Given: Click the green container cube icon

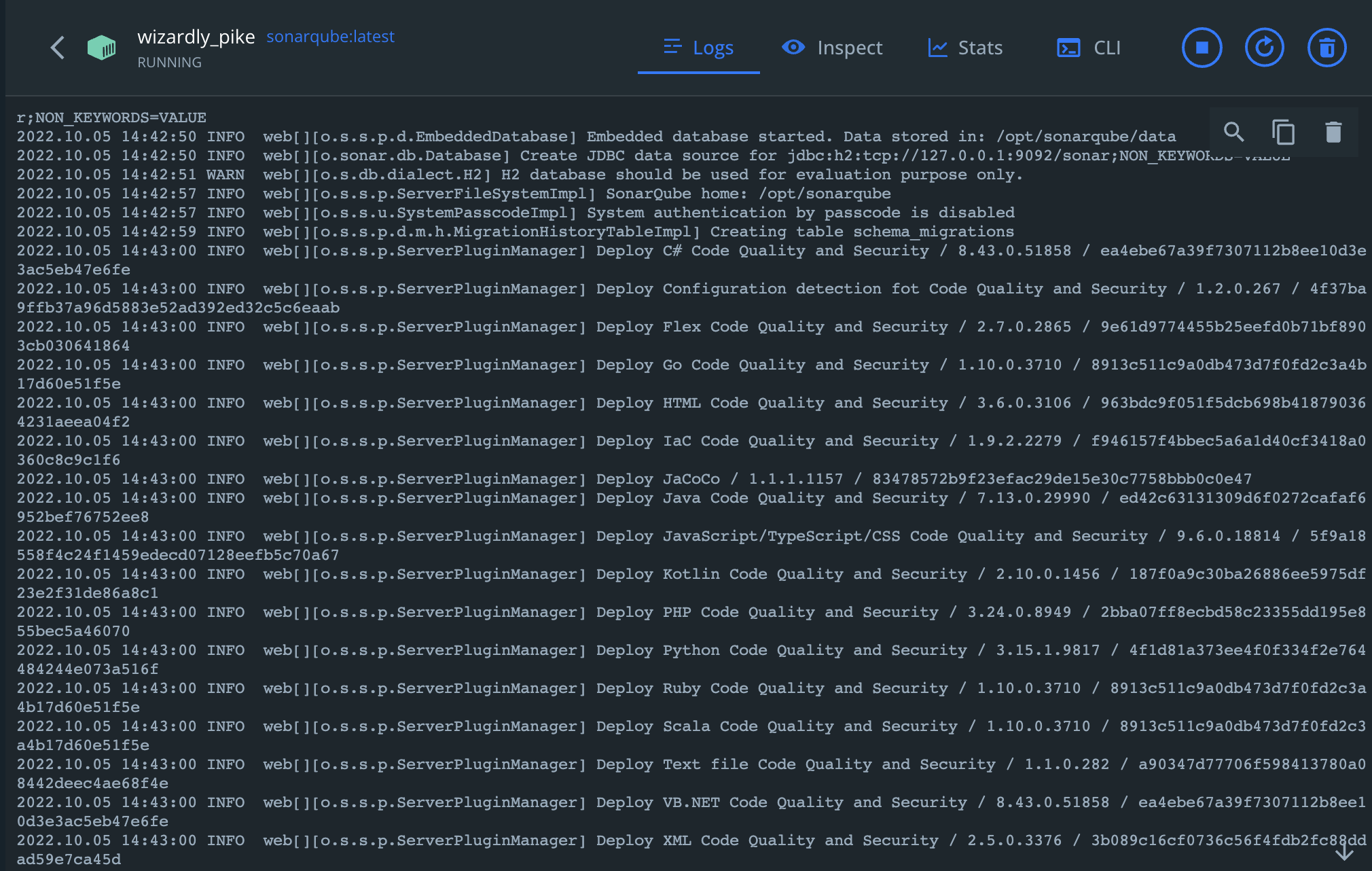Looking at the screenshot, I should 101,48.
